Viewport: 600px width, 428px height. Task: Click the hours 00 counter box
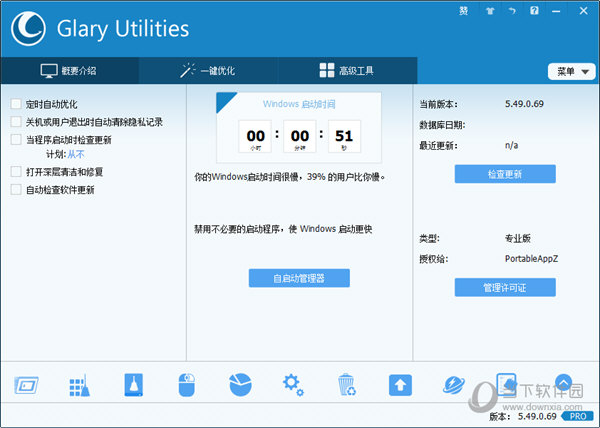coord(255,137)
